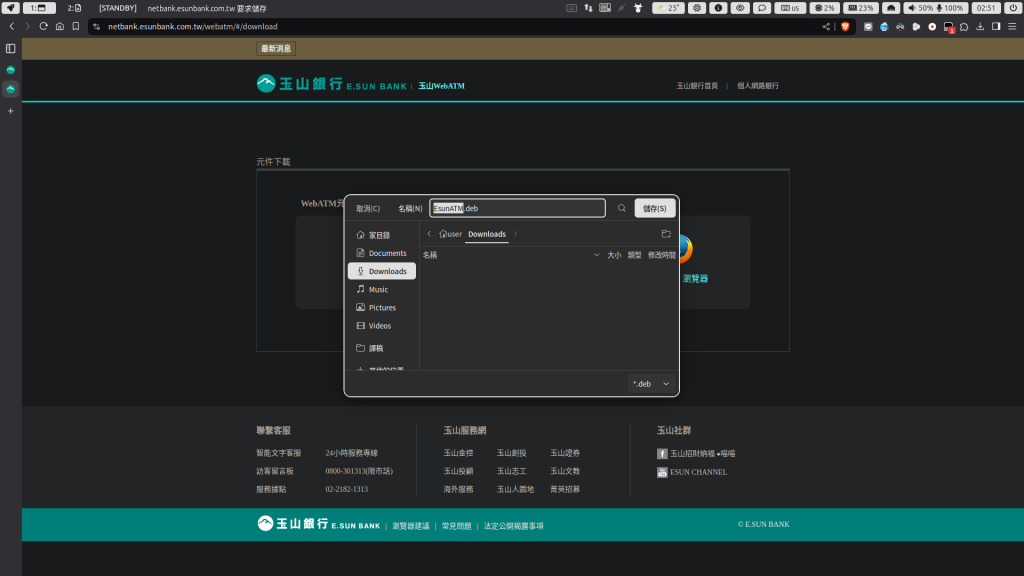Open 常見問題 in bottom bar
The image size is (1024, 576).
tap(456, 526)
